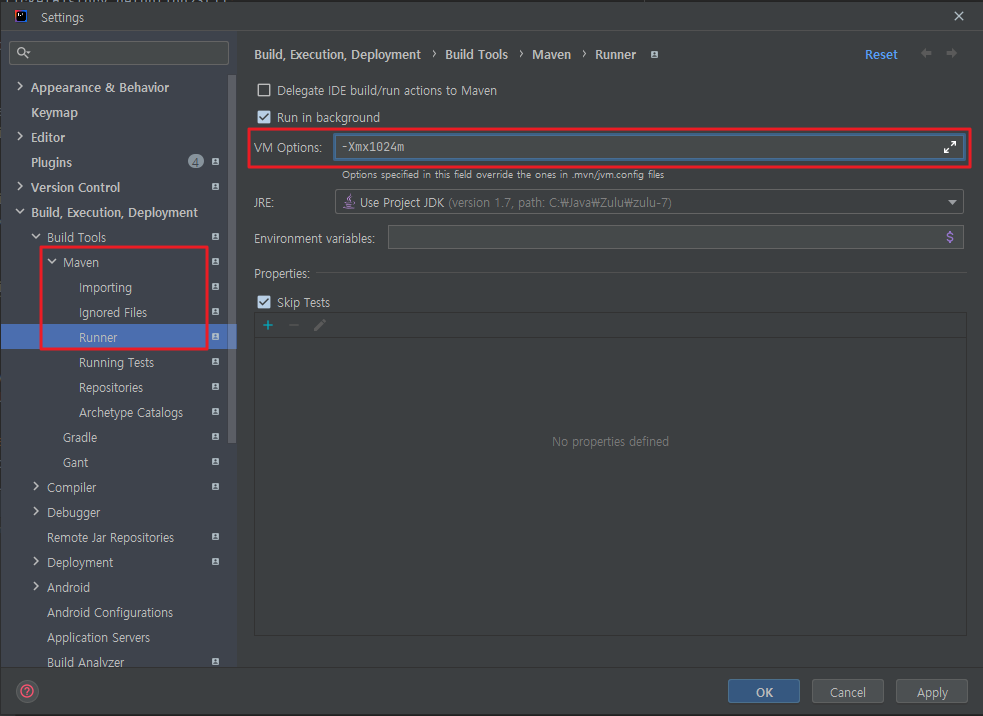
Task: Open the JRE Use Project JDK dropdown
Action: pos(649,202)
